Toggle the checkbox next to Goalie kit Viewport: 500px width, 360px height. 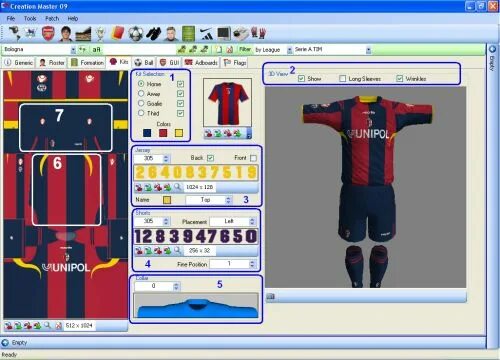tap(180, 104)
